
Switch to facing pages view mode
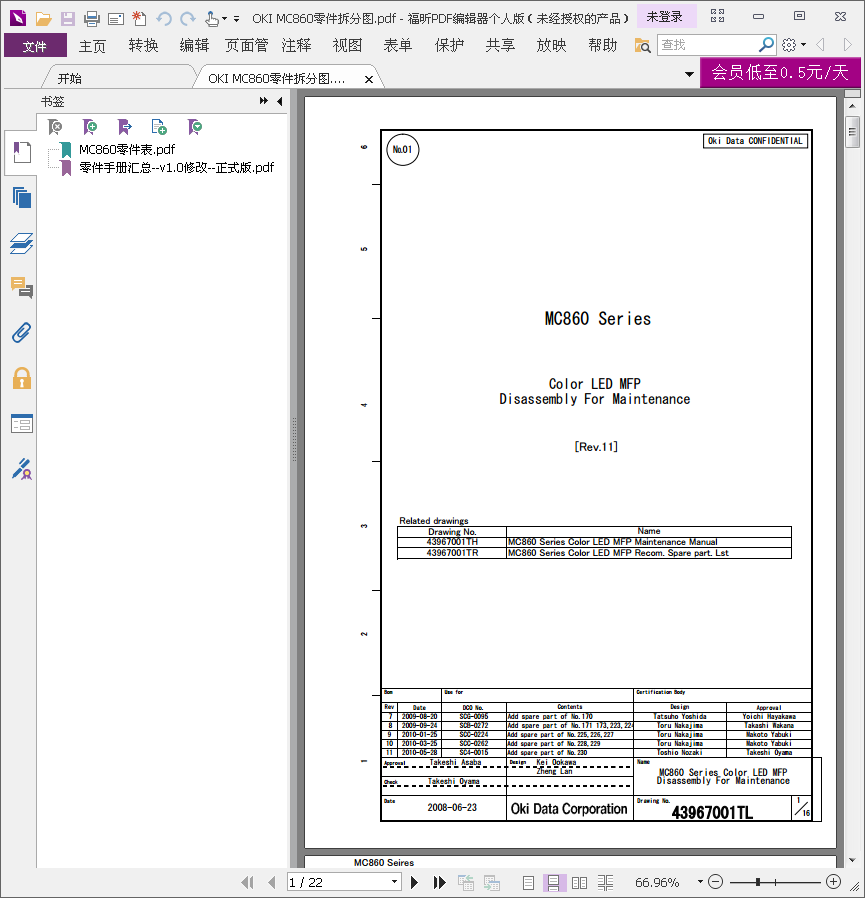coord(579,883)
